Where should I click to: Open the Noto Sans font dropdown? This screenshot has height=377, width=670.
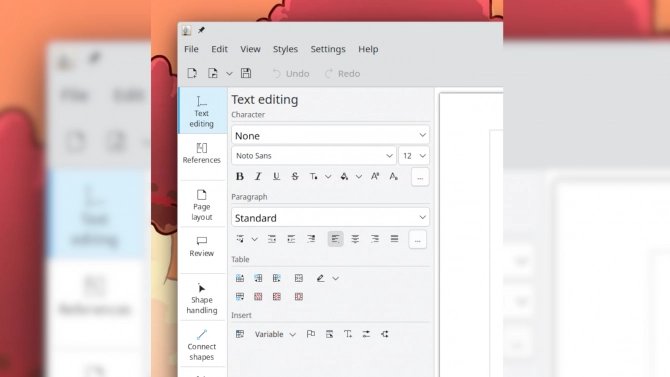pyautogui.click(x=314, y=156)
